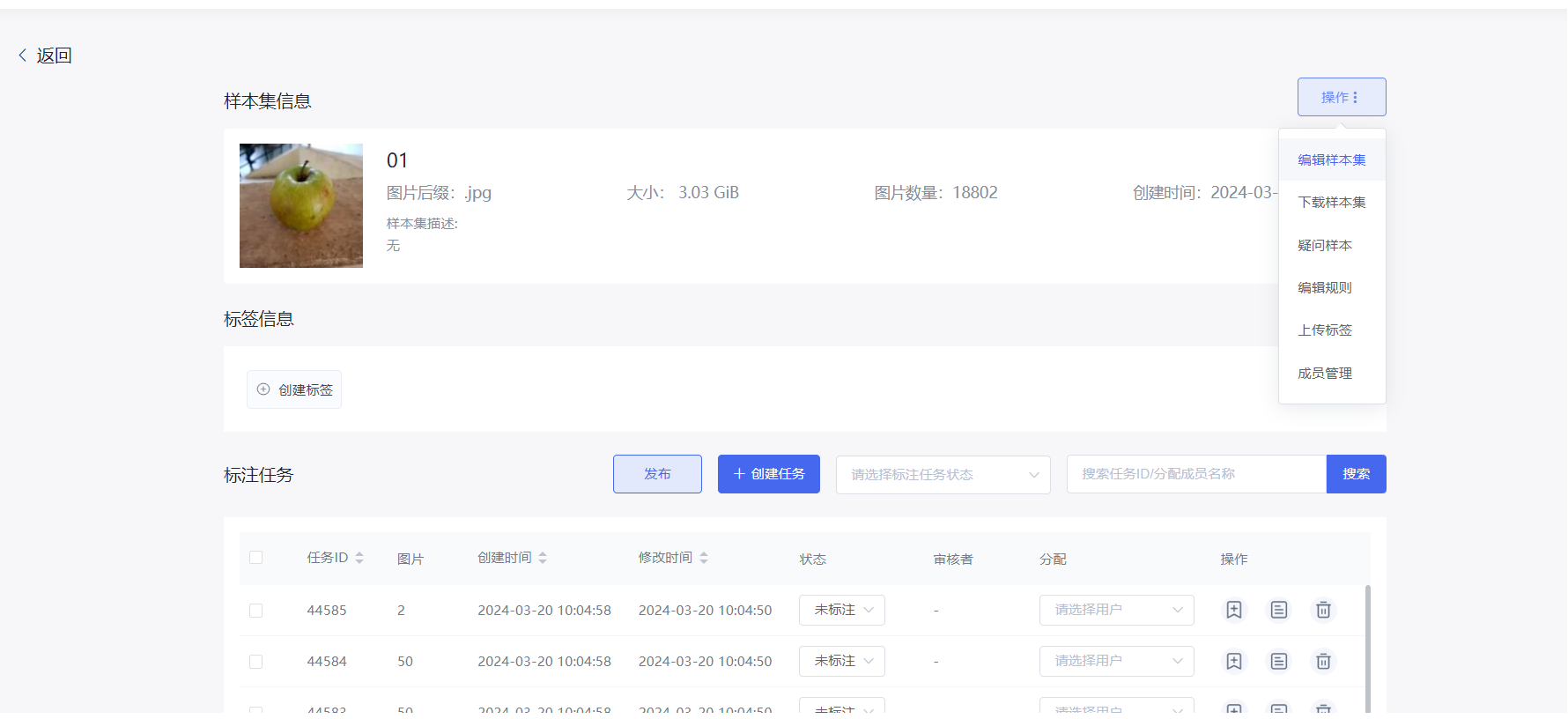Click the 审核者 column header

[x=953, y=560]
